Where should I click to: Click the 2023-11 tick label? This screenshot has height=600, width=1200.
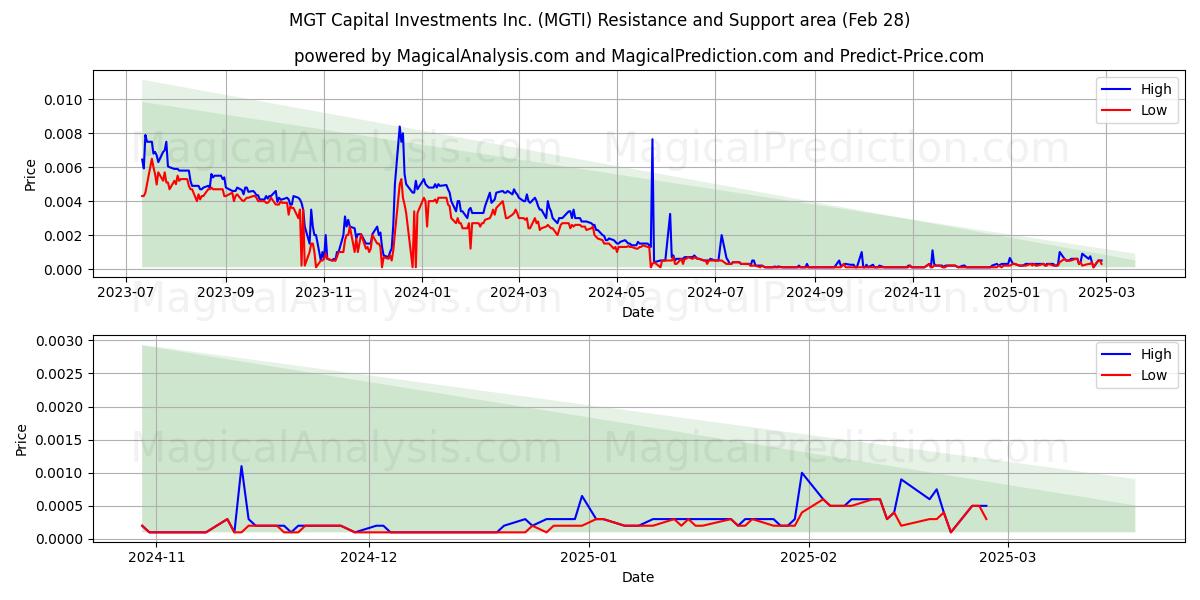pyautogui.click(x=324, y=292)
